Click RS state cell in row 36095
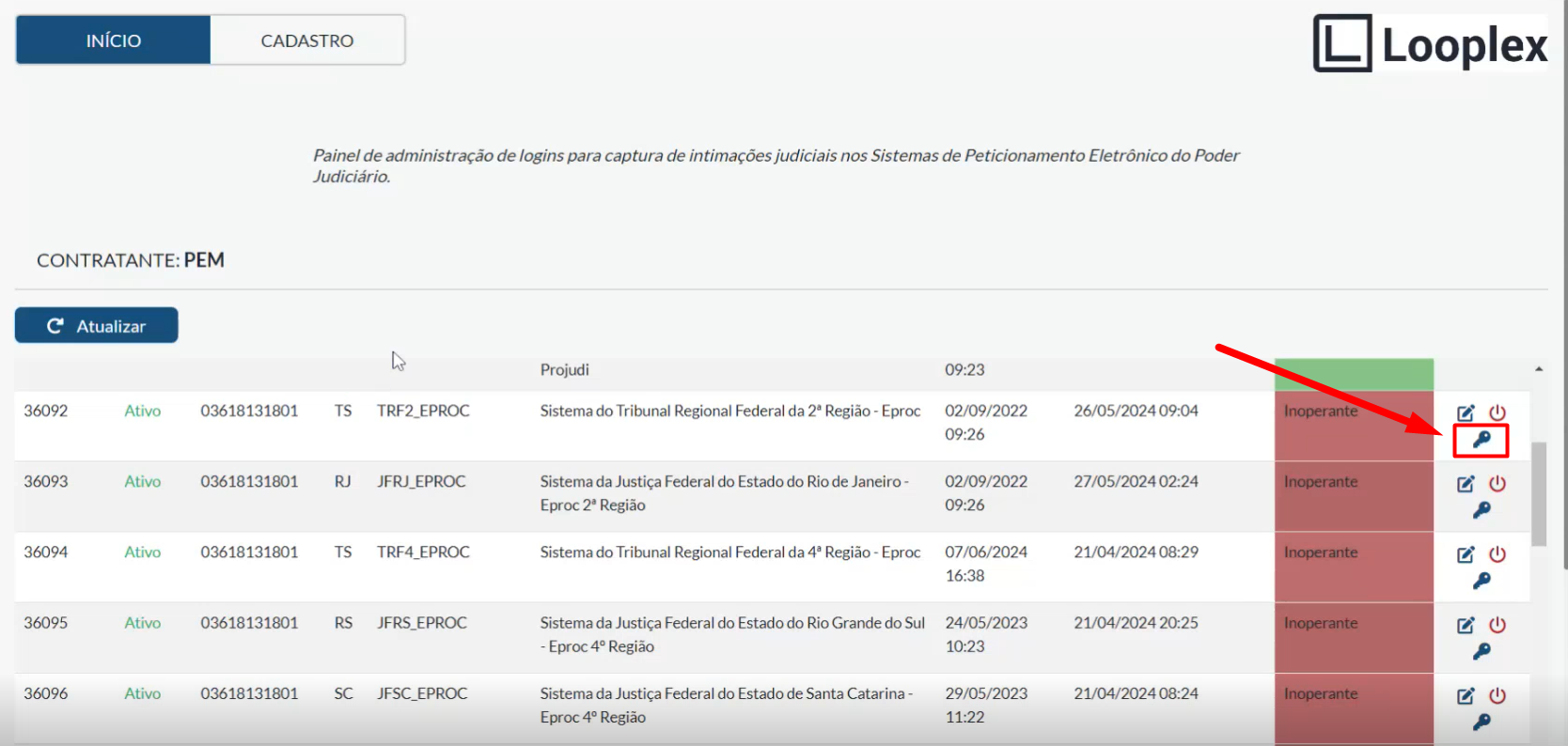Image resolution: width=1568 pixels, height=746 pixels. point(343,622)
